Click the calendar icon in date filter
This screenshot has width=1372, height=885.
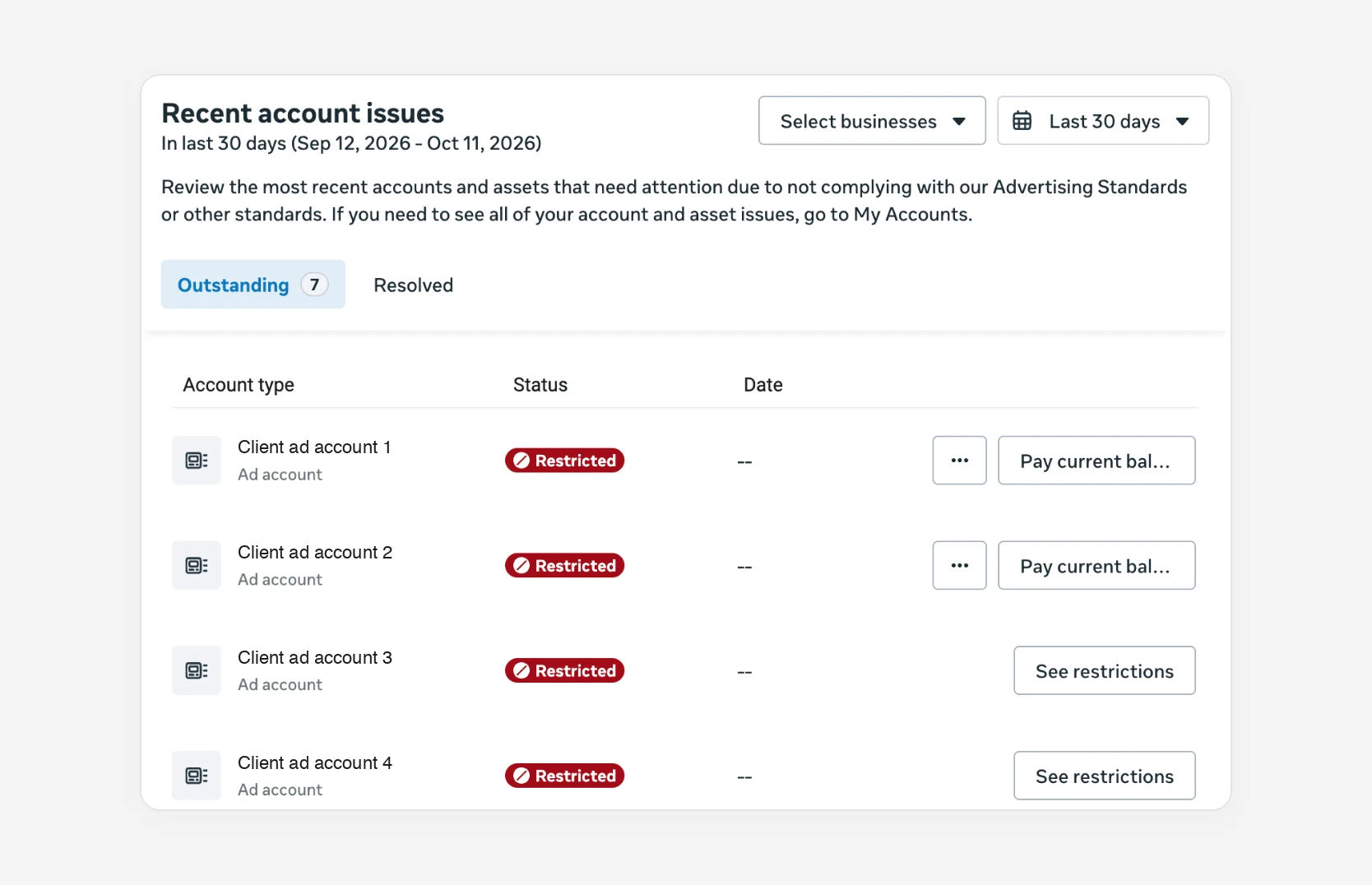(1022, 121)
